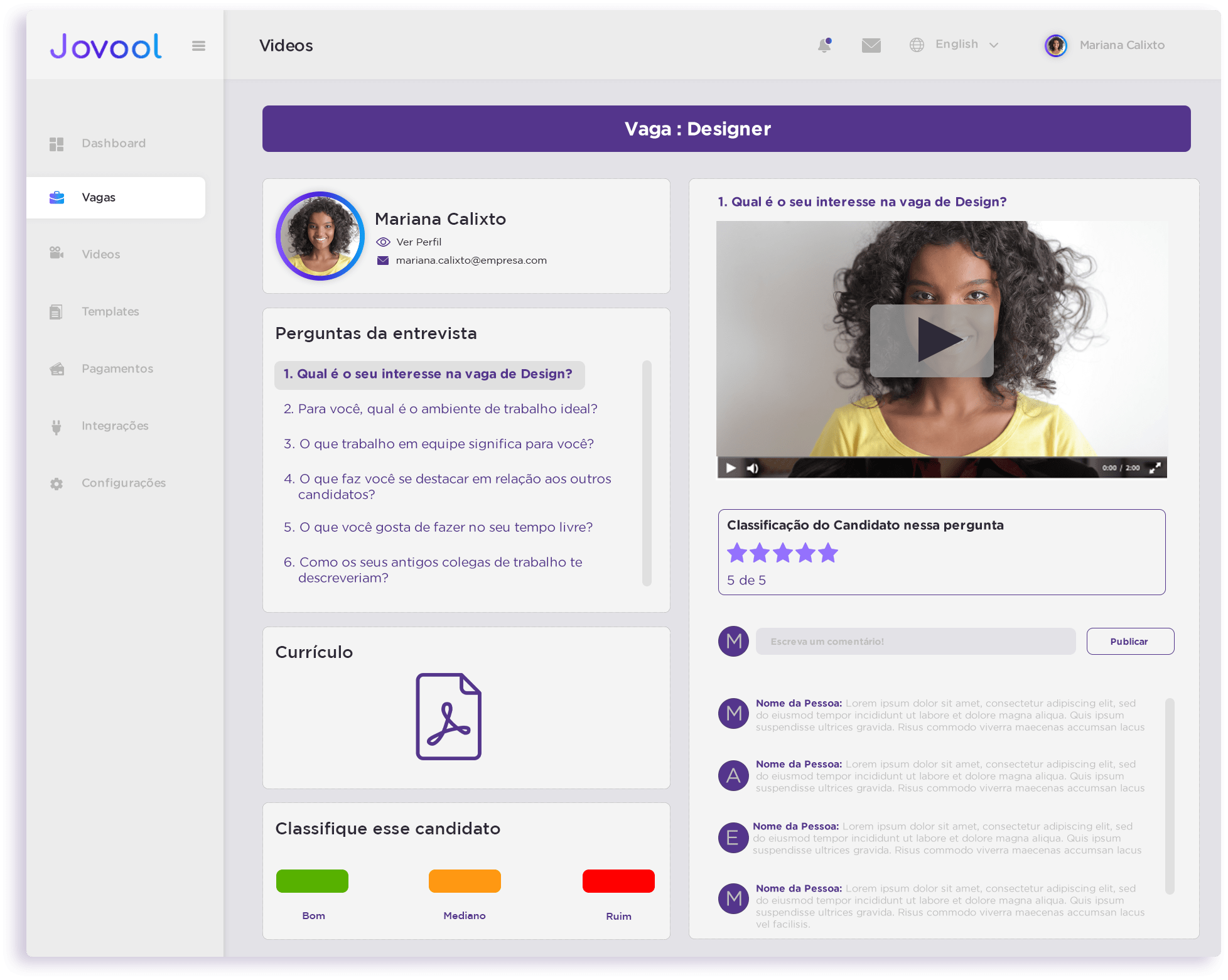Image resolution: width=1228 pixels, height=980 pixels.
Task: Classify candidate with green Bom swatch
Action: click(x=312, y=881)
